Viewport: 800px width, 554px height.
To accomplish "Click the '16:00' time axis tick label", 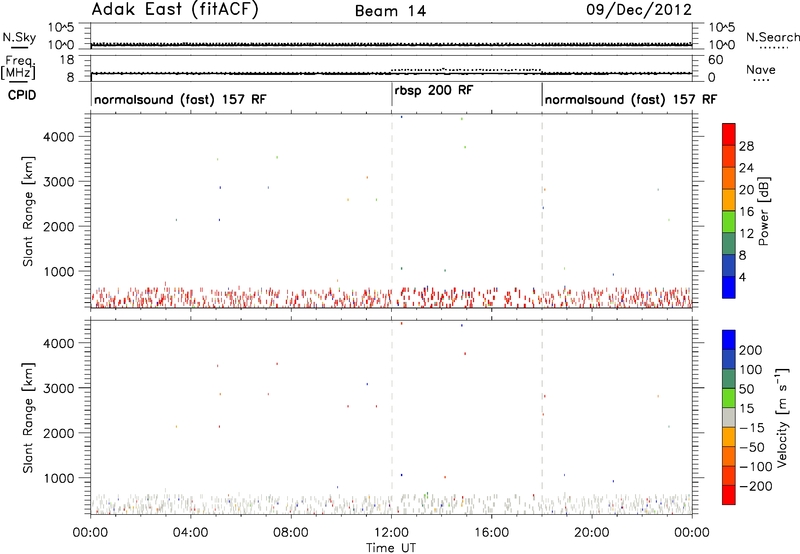I will [x=491, y=533].
